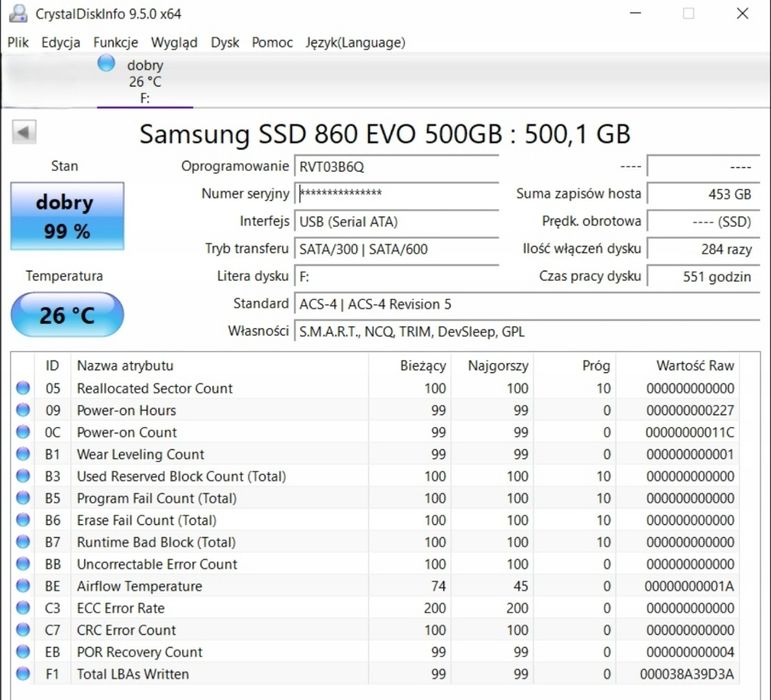Click the Wartość Raw column header
Image resolution: width=771 pixels, height=700 pixels.
(x=678, y=366)
